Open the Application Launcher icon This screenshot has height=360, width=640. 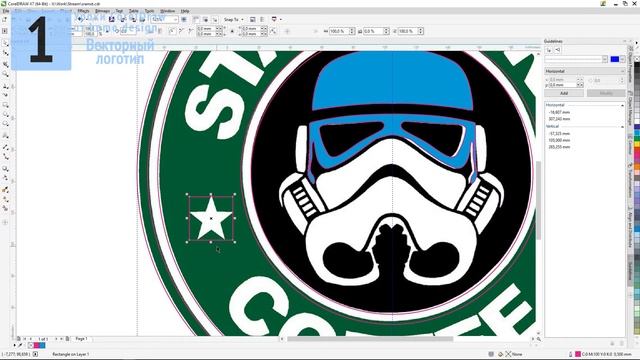275,19
